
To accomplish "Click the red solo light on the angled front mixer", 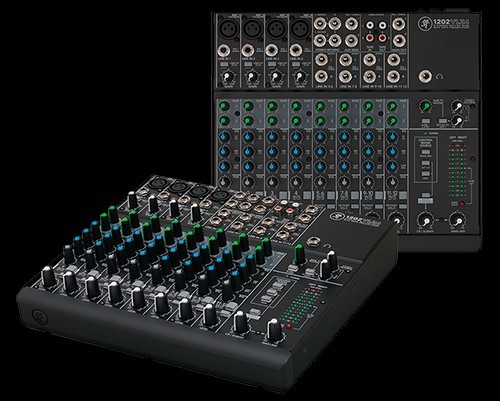I will (289, 326).
